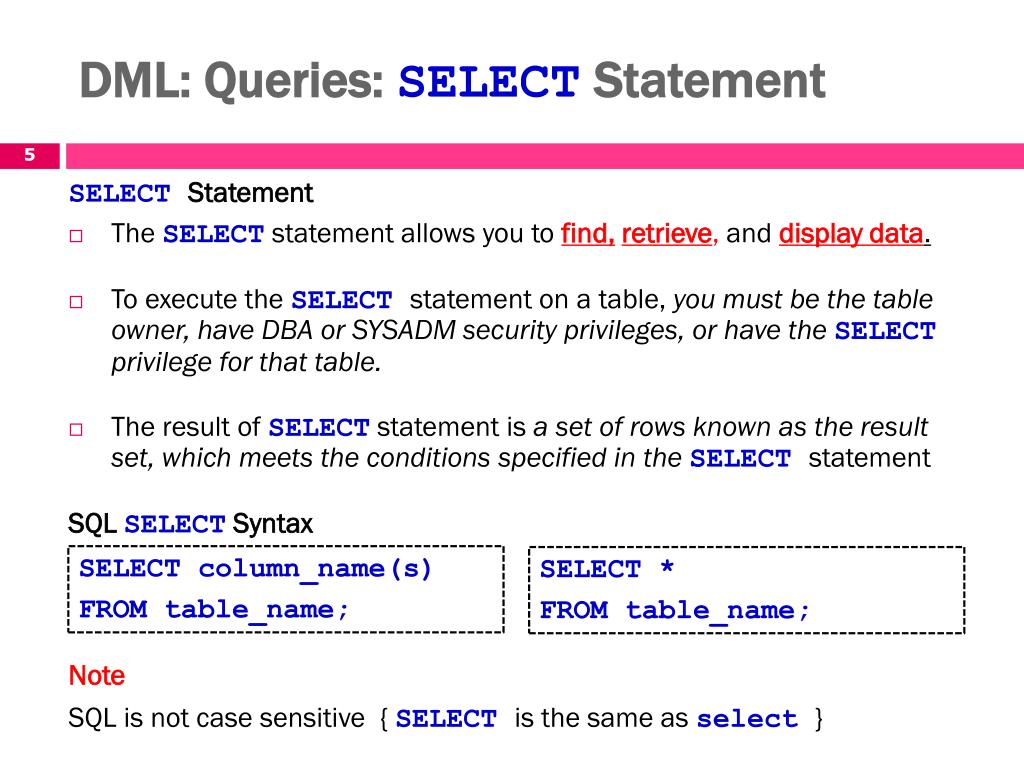Click the 'SELECT column_name(s)' code box

[x=286, y=589]
